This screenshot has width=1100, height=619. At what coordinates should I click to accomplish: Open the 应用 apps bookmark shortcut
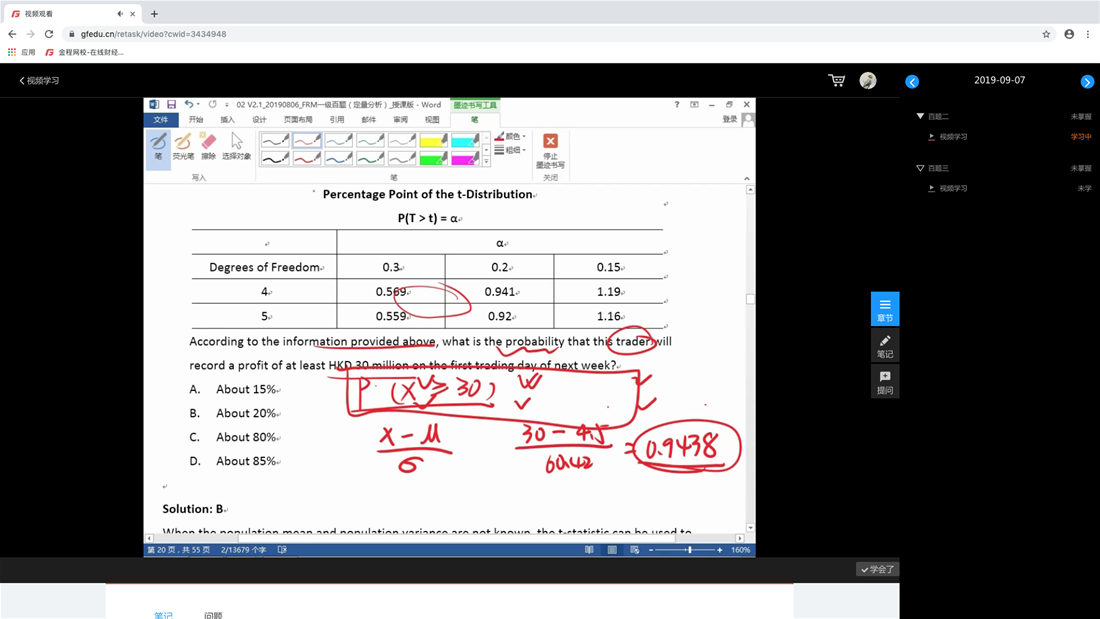(21, 53)
